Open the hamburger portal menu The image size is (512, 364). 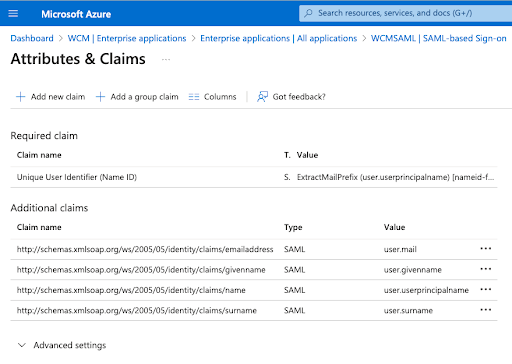tap(13, 13)
